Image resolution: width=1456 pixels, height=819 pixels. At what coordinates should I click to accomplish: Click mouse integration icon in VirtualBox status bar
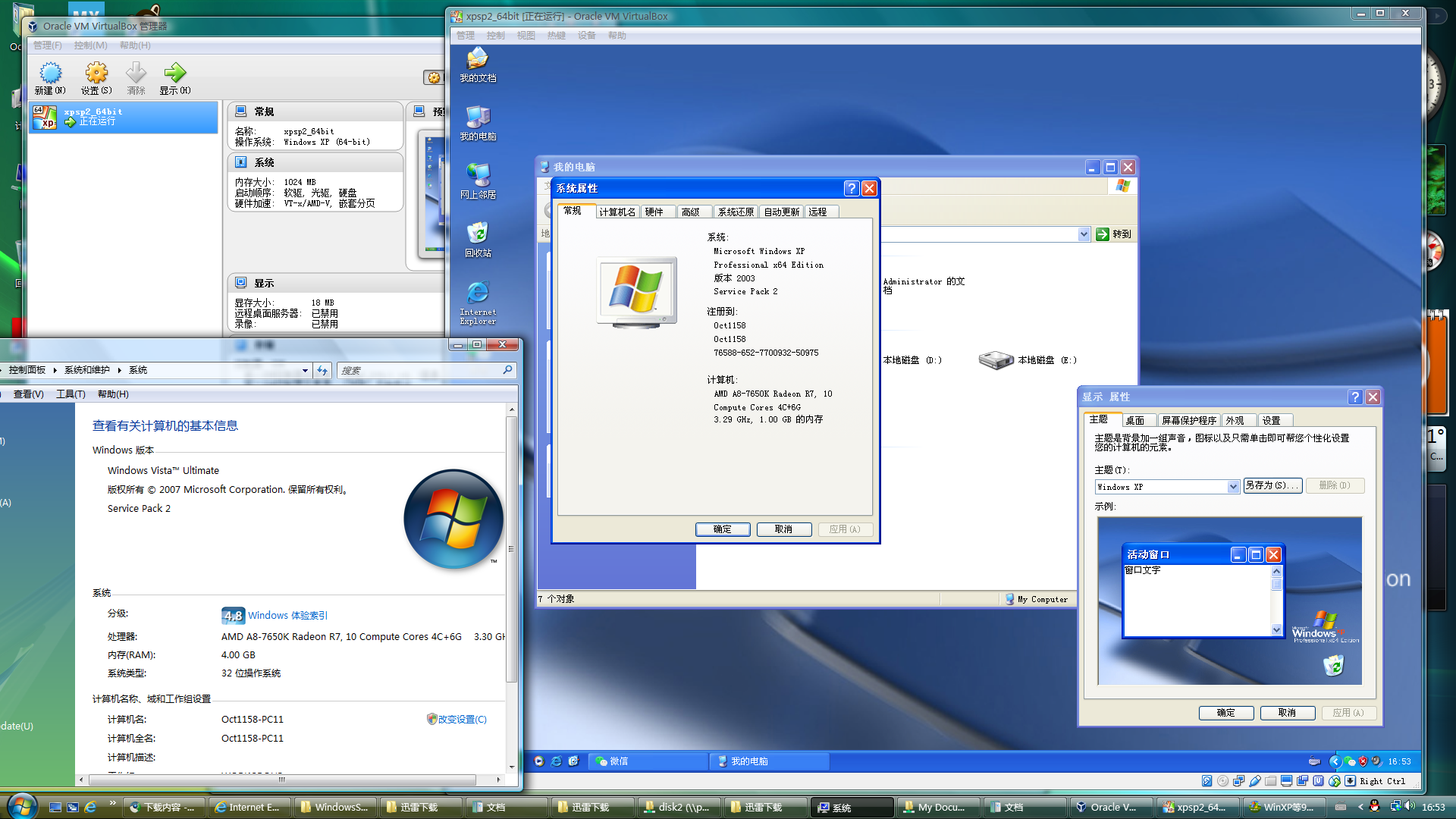(x=1335, y=781)
